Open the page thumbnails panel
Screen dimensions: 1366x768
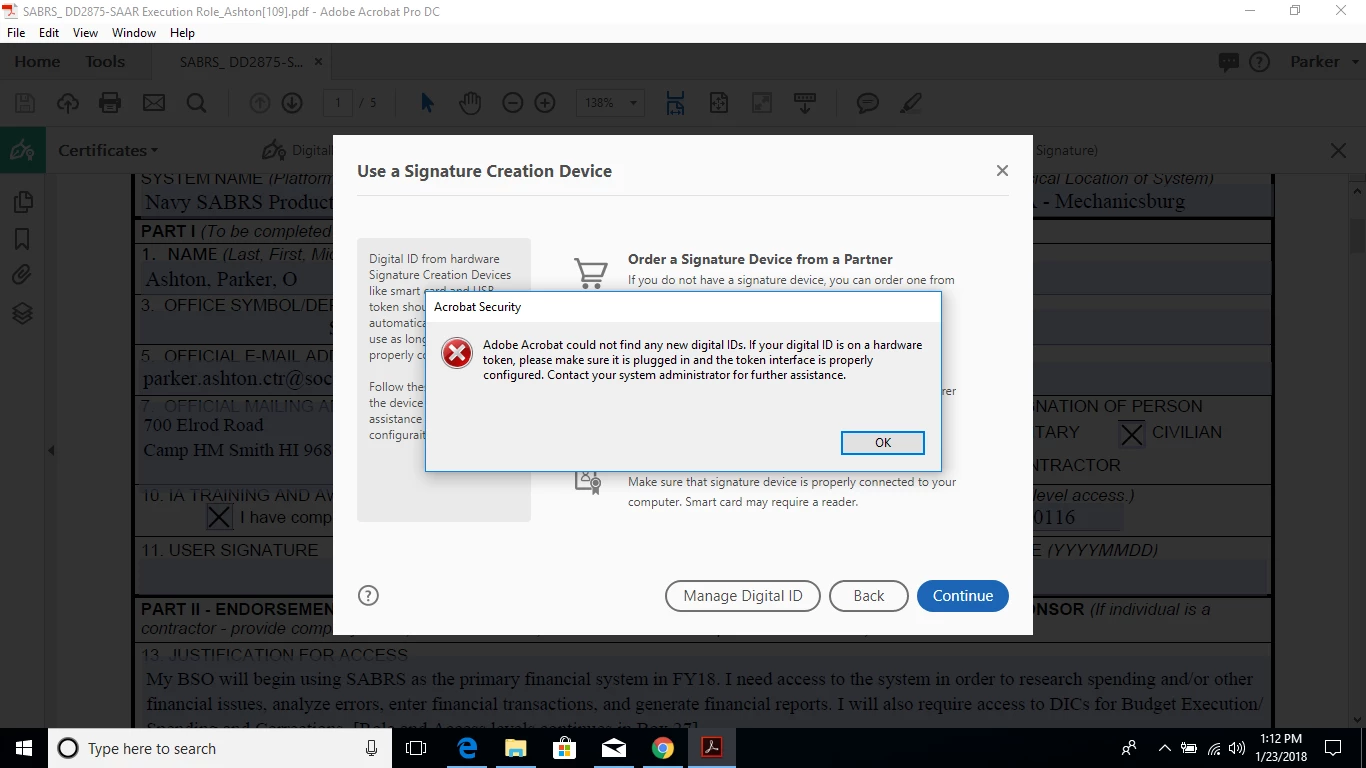22,202
